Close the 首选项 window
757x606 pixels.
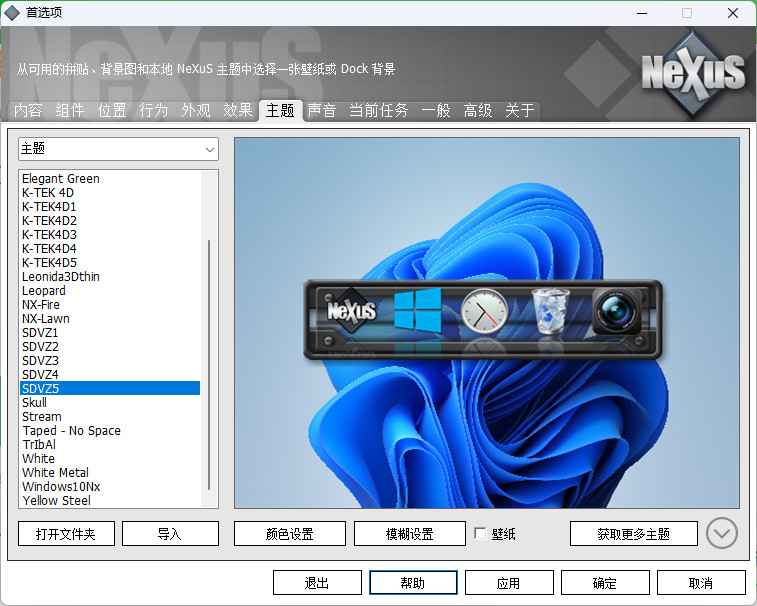point(733,13)
